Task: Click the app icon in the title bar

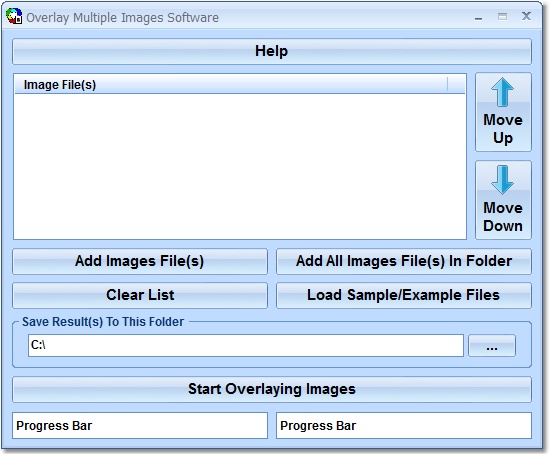Action: [x=14, y=16]
